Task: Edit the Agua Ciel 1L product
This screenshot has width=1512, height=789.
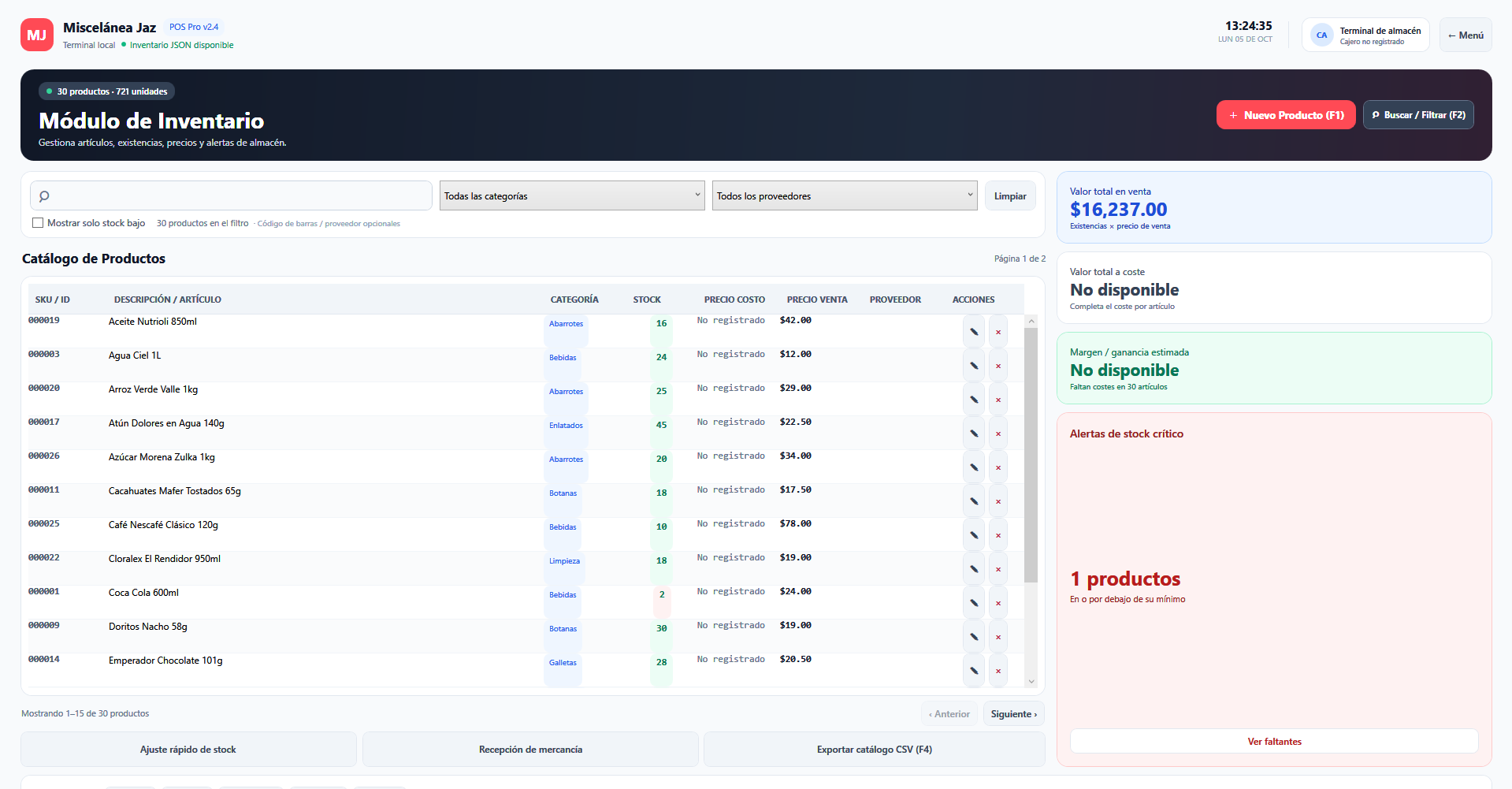Action: [x=974, y=366]
